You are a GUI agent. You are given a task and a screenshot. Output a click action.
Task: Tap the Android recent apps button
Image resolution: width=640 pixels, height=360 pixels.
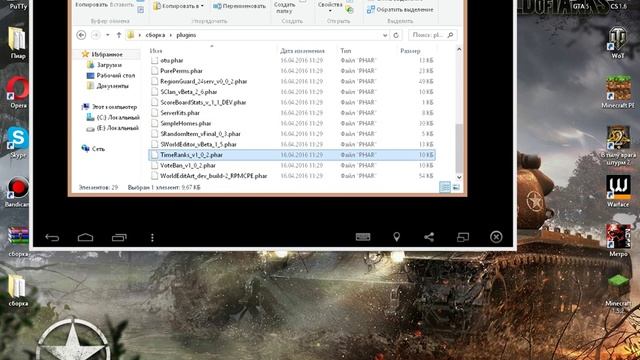[x=119, y=237]
